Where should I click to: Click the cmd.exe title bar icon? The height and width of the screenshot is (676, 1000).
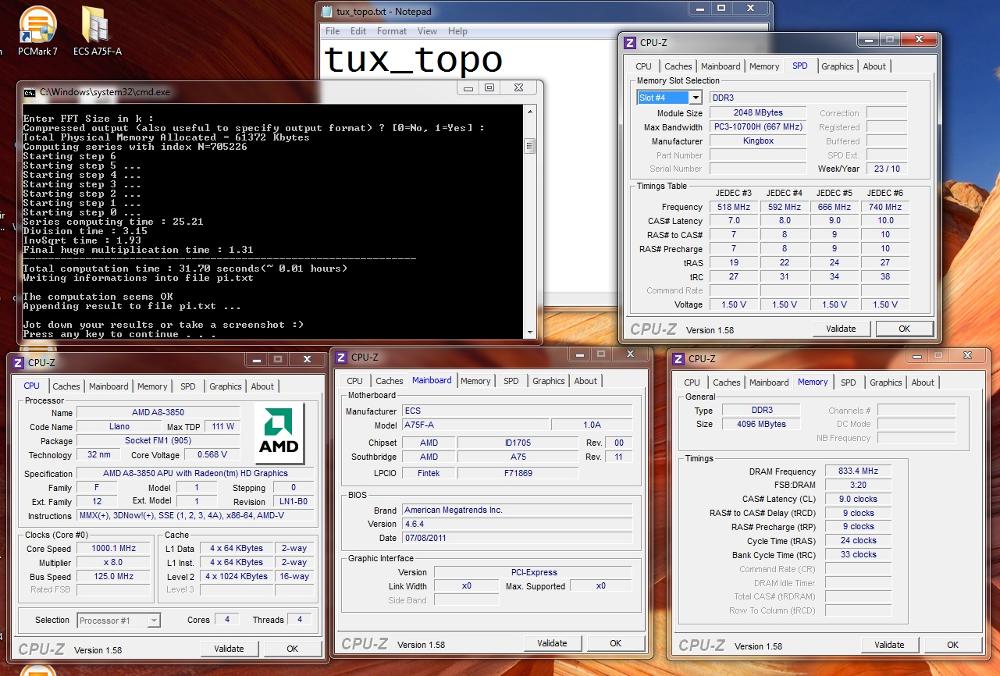pyautogui.click(x=29, y=92)
